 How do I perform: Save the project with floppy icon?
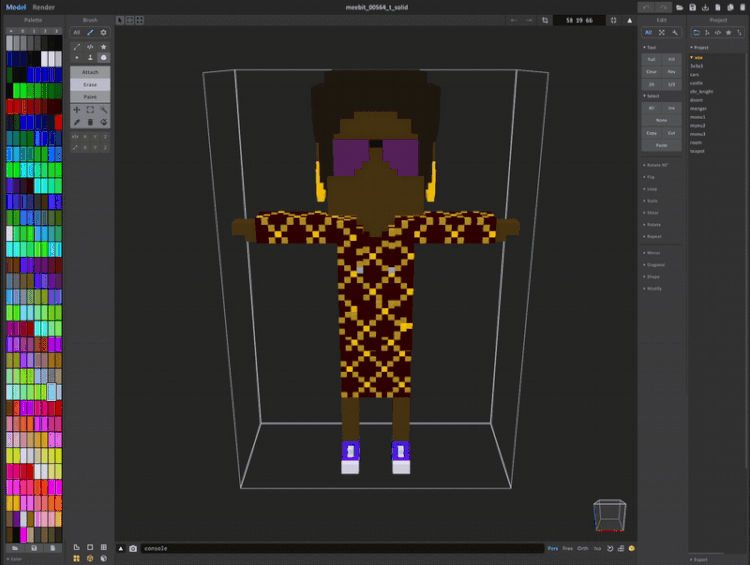(x=692, y=7)
